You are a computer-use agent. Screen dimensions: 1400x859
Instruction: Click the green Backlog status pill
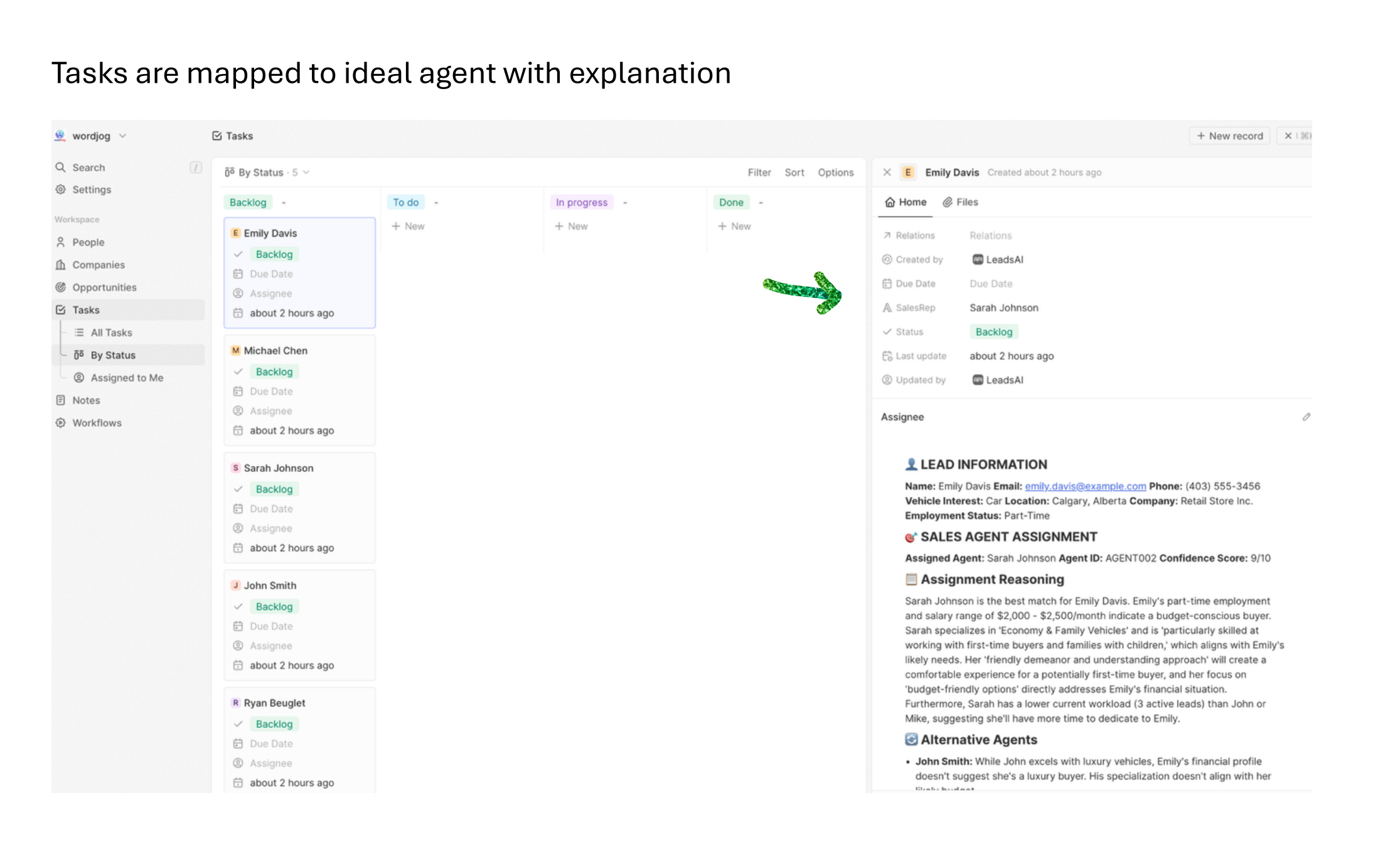[x=993, y=331]
